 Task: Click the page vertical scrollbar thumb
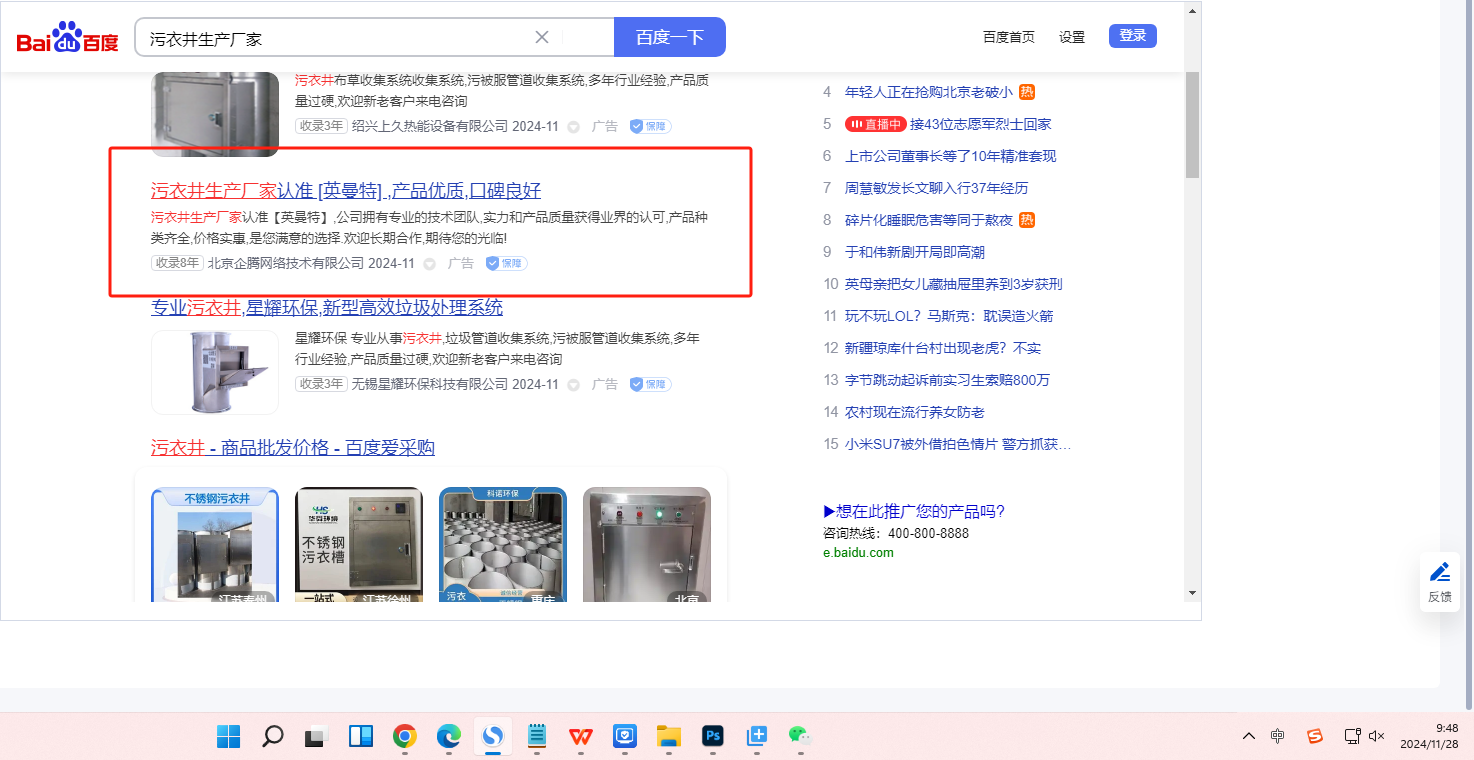(1192, 124)
